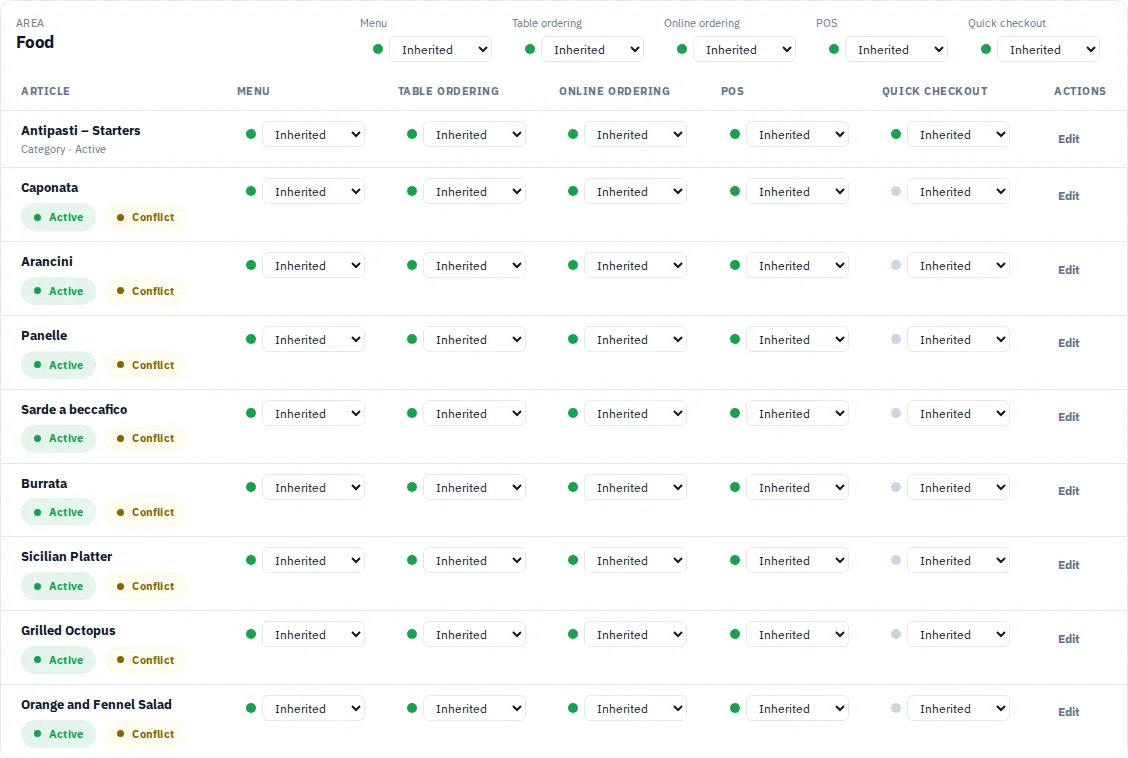
Task: Click Edit on the Burrata row
Action: pos(1068,491)
